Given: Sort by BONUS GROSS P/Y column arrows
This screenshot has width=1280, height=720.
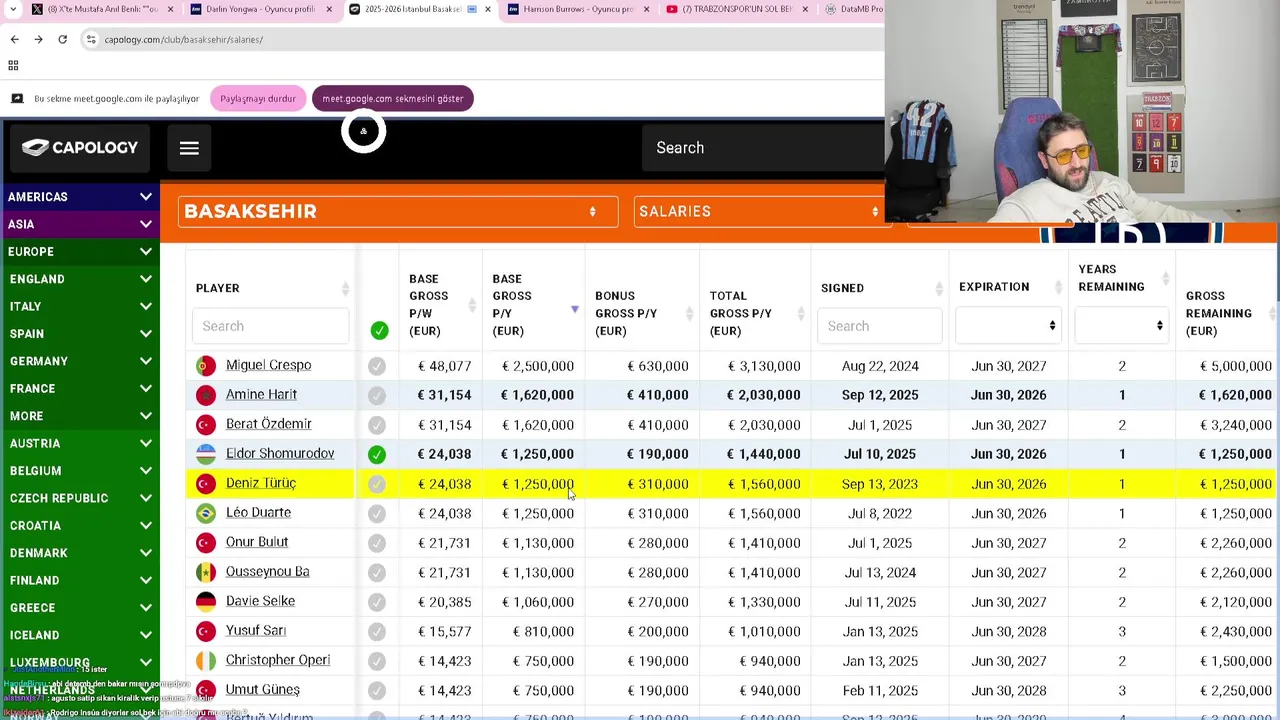Looking at the screenshot, I should coord(689,313).
